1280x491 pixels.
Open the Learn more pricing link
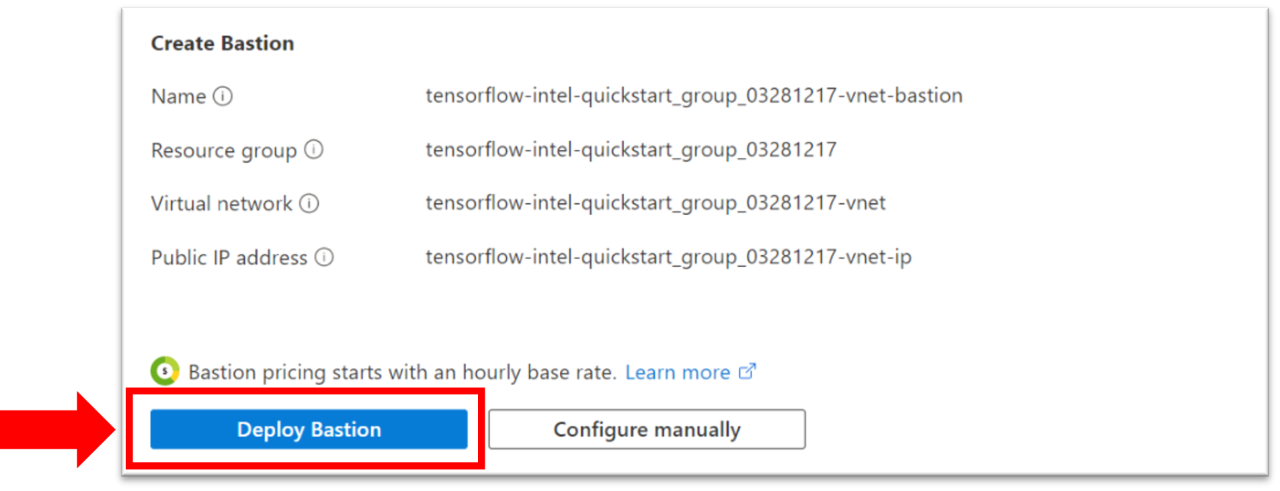pyautogui.click(x=678, y=372)
